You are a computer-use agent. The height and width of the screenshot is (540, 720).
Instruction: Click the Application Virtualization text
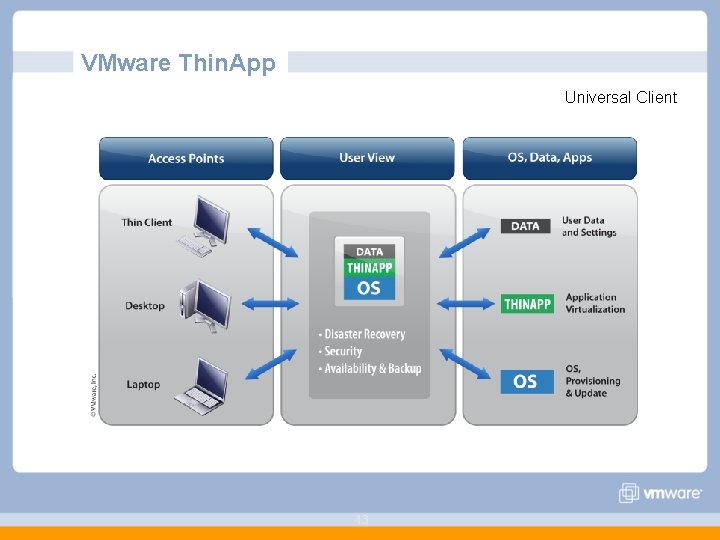pos(595,303)
